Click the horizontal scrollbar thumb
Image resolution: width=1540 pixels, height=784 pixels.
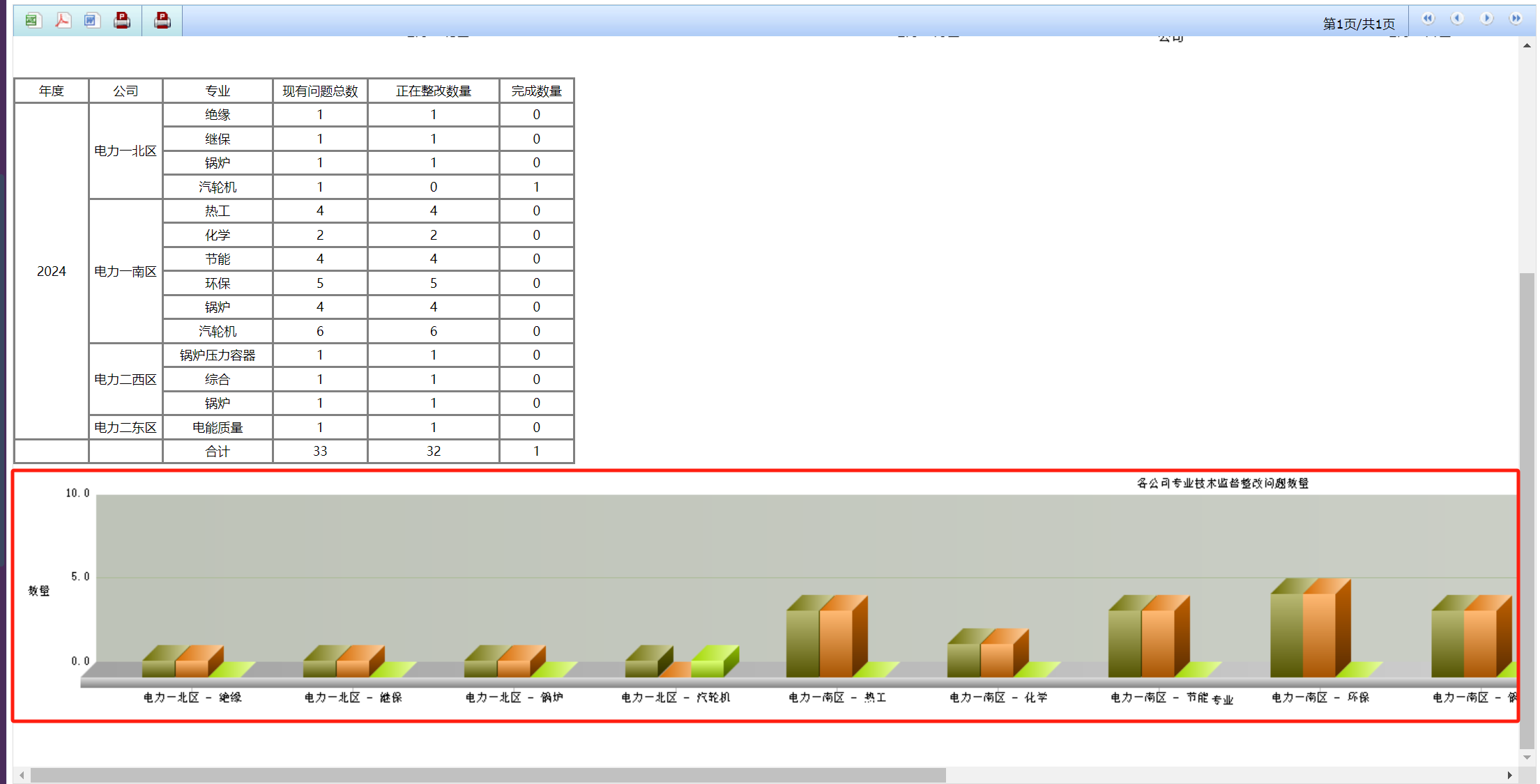pyautogui.click(x=488, y=775)
